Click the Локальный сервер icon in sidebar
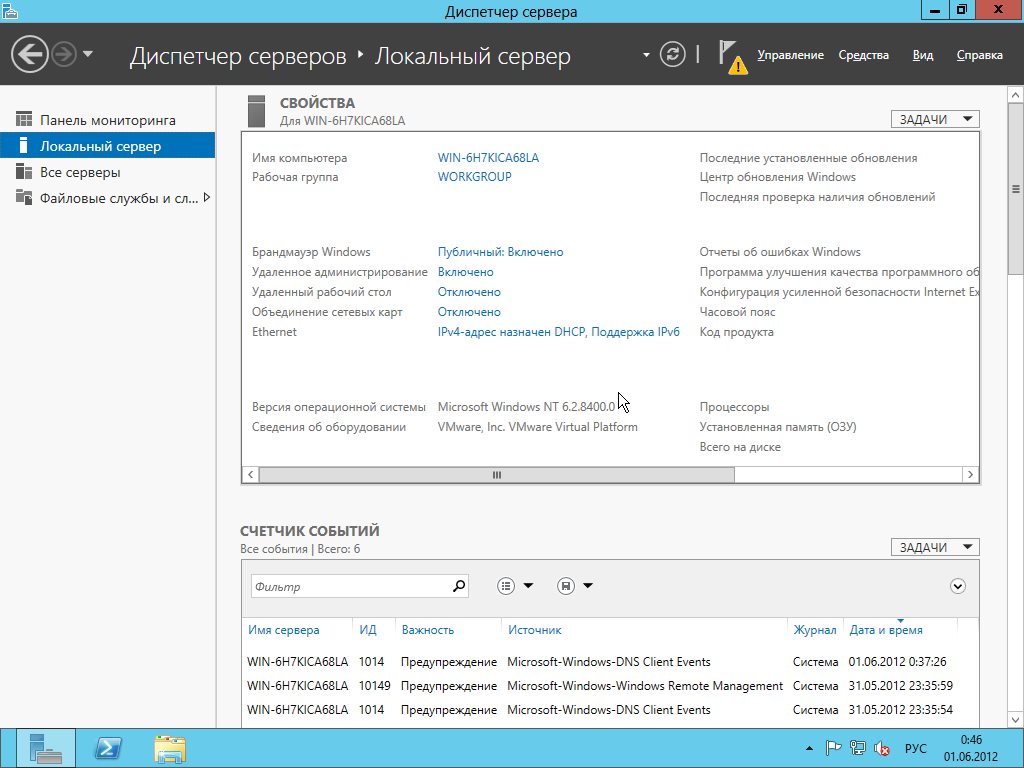 [23, 145]
